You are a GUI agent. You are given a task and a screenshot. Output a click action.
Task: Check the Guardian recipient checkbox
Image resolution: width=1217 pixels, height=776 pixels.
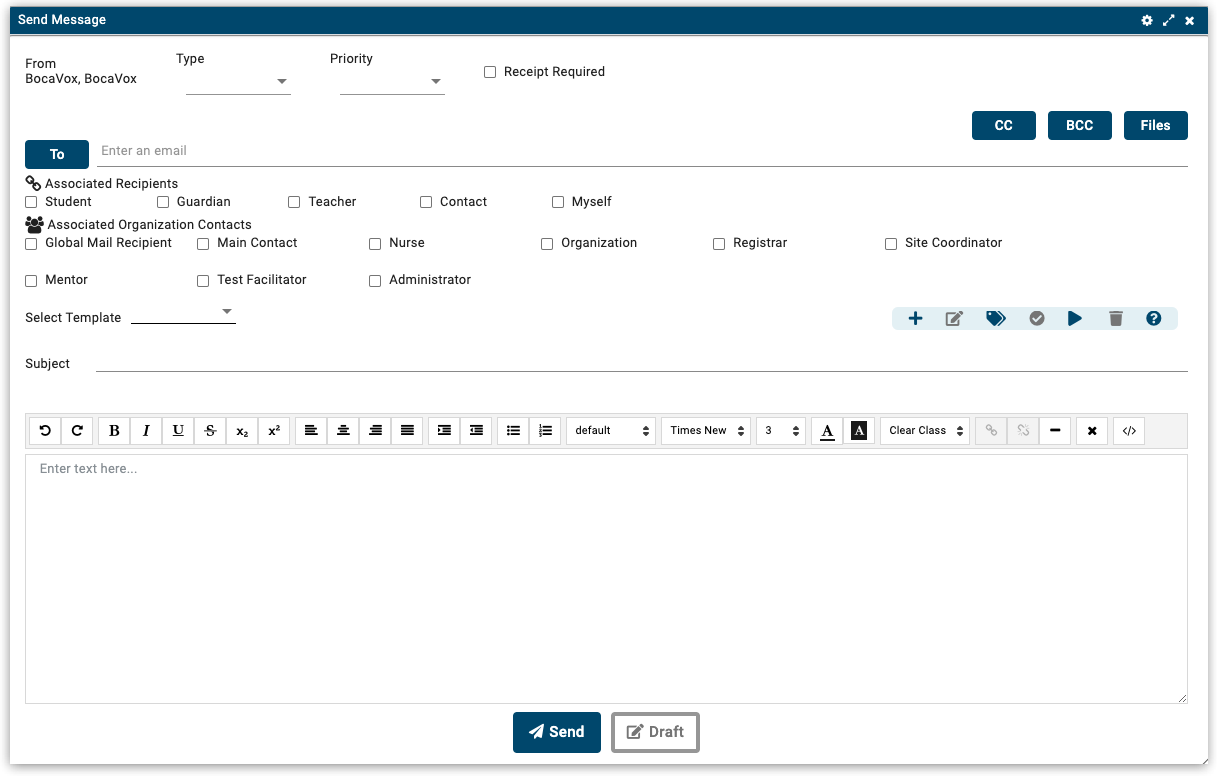pos(163,202)
